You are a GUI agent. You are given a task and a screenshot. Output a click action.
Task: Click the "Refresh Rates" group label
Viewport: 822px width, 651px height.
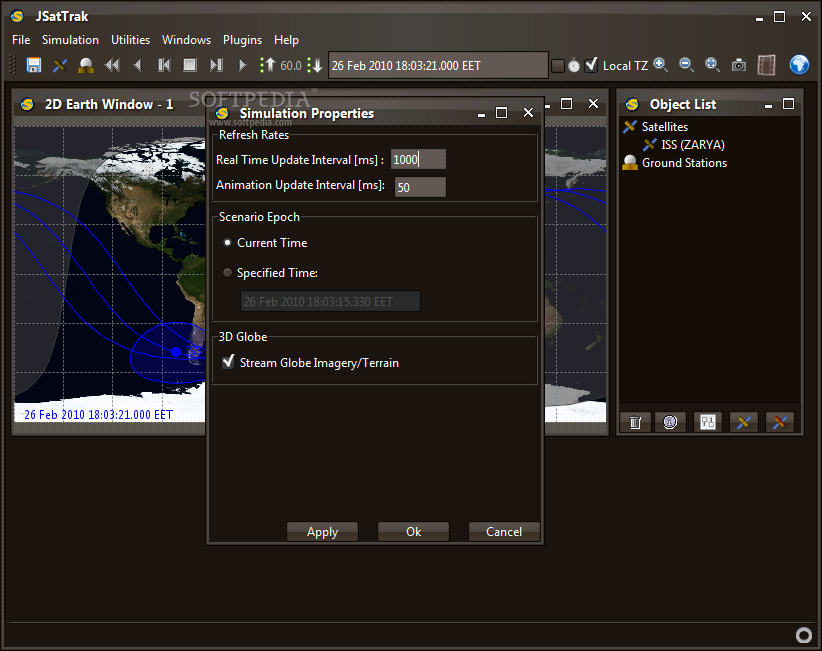[x=254, y=135]
